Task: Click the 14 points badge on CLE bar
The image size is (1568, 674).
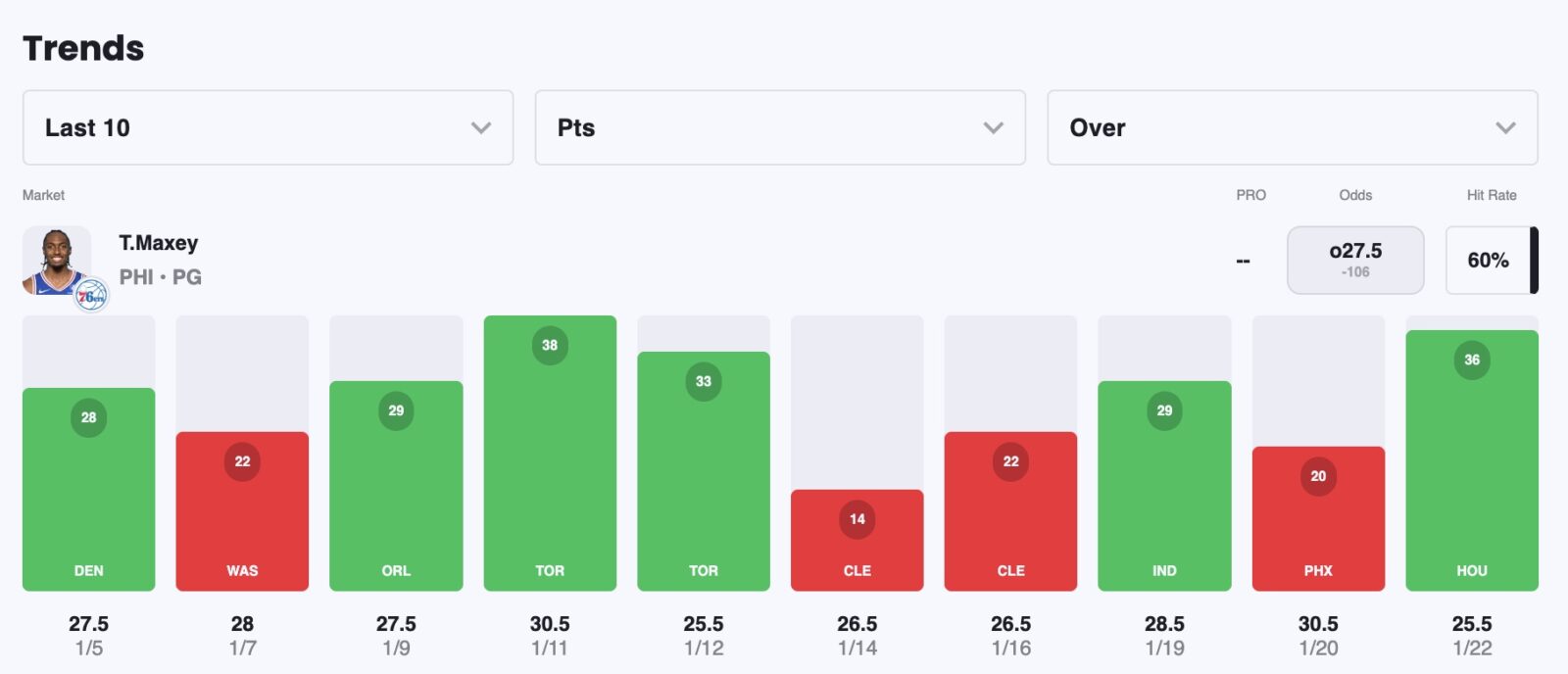Action: 857,519
